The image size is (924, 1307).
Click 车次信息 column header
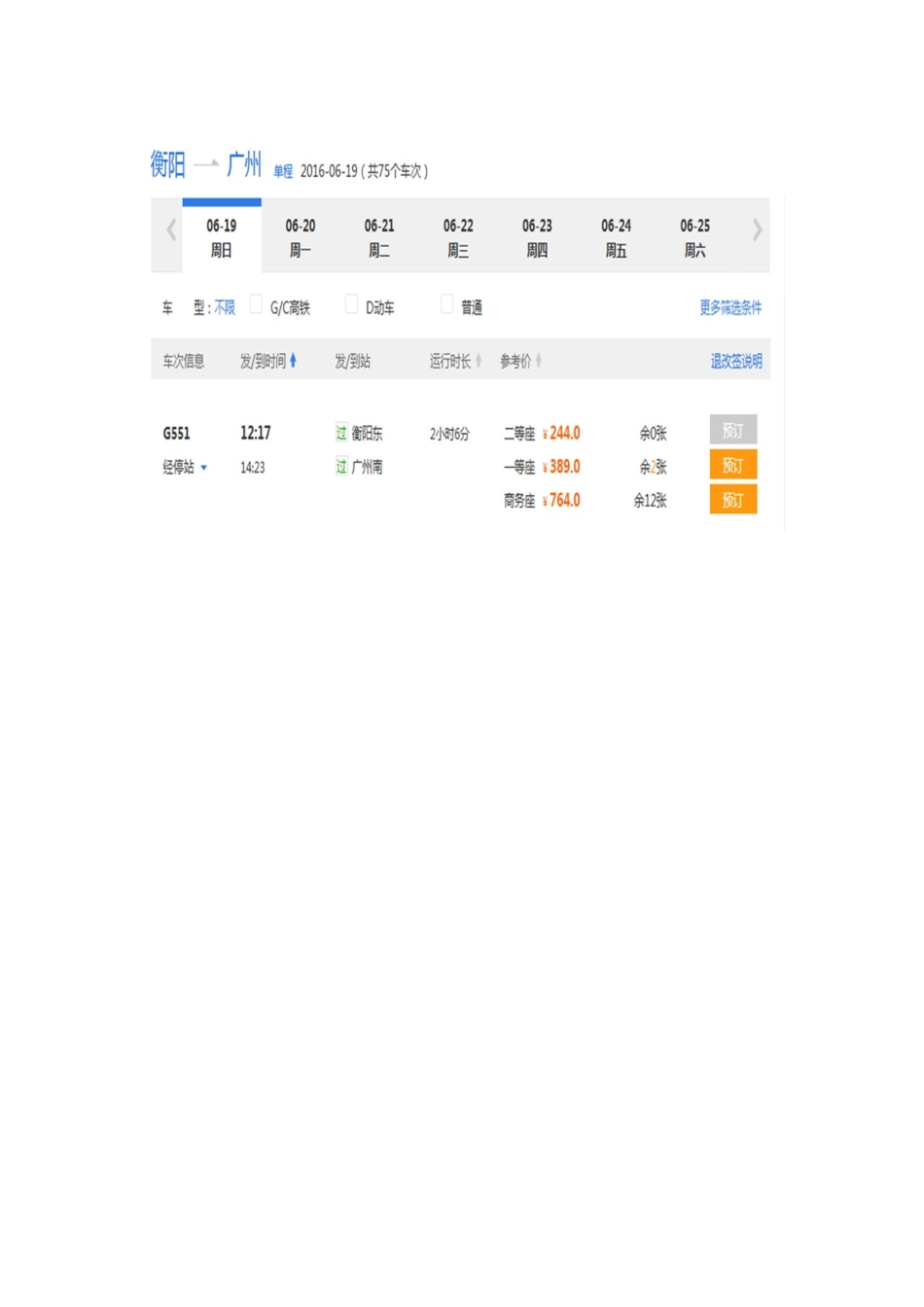184,361
